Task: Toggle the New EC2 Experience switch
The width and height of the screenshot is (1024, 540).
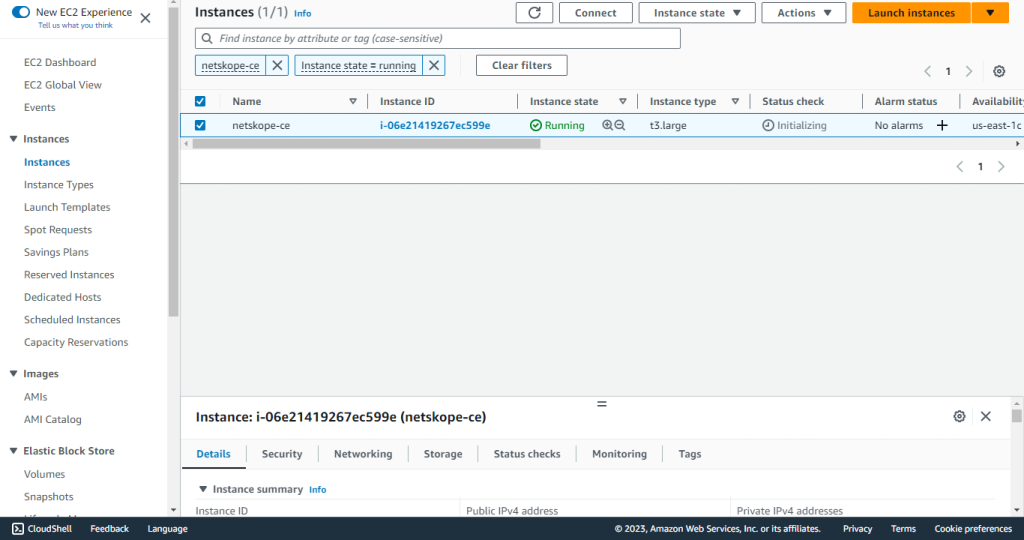Action: (21, 12)
